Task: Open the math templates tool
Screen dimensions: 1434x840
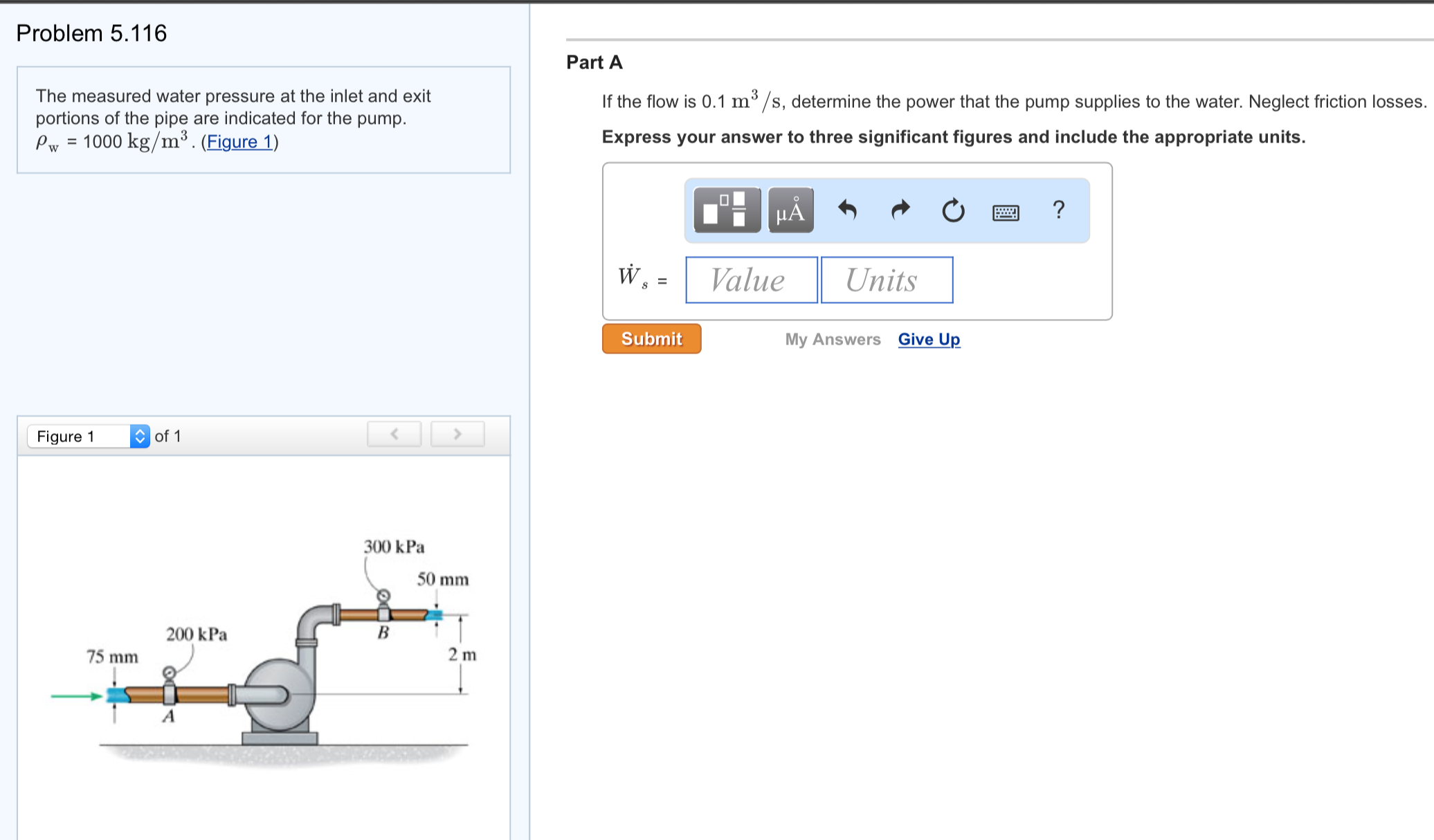Action: point(726,210)
